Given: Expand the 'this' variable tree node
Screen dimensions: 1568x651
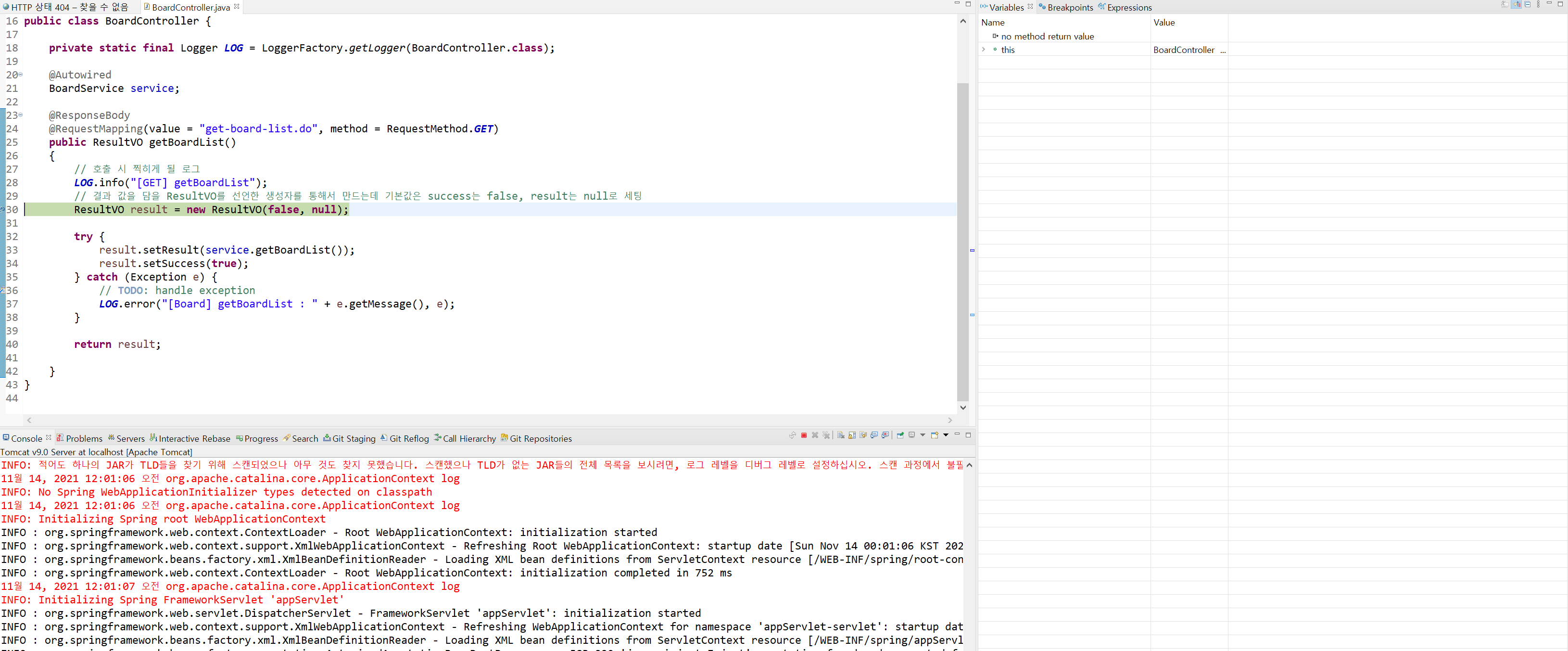Looking at the screenshot, I should tap(983, 50).
